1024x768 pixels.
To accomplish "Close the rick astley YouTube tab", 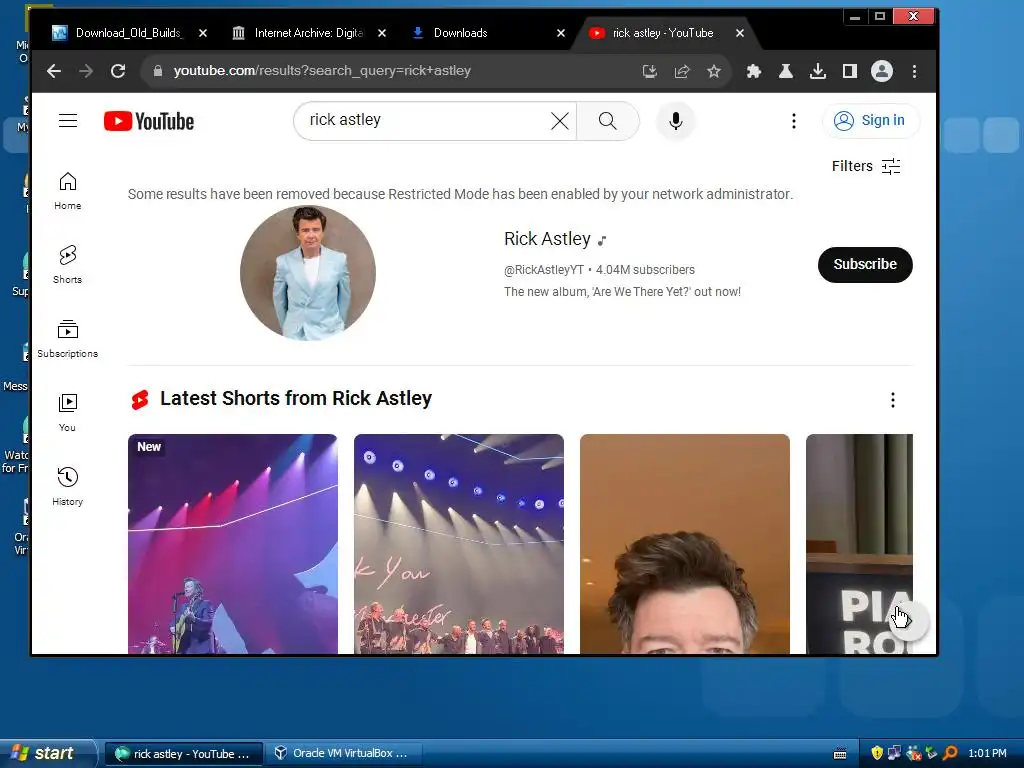I will click(x=740, y=33).
